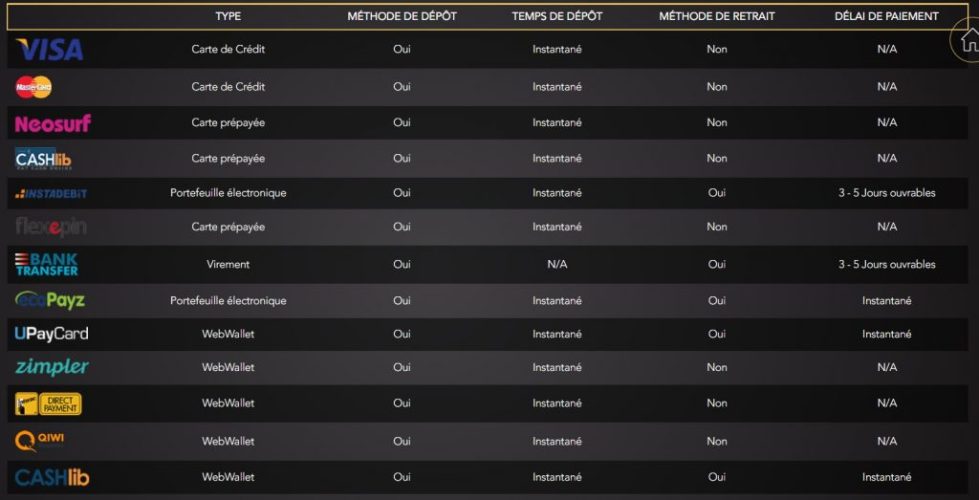Select the Méthode de retrait header
This screenshot has height=500, width=979.
tap(717, 17)
